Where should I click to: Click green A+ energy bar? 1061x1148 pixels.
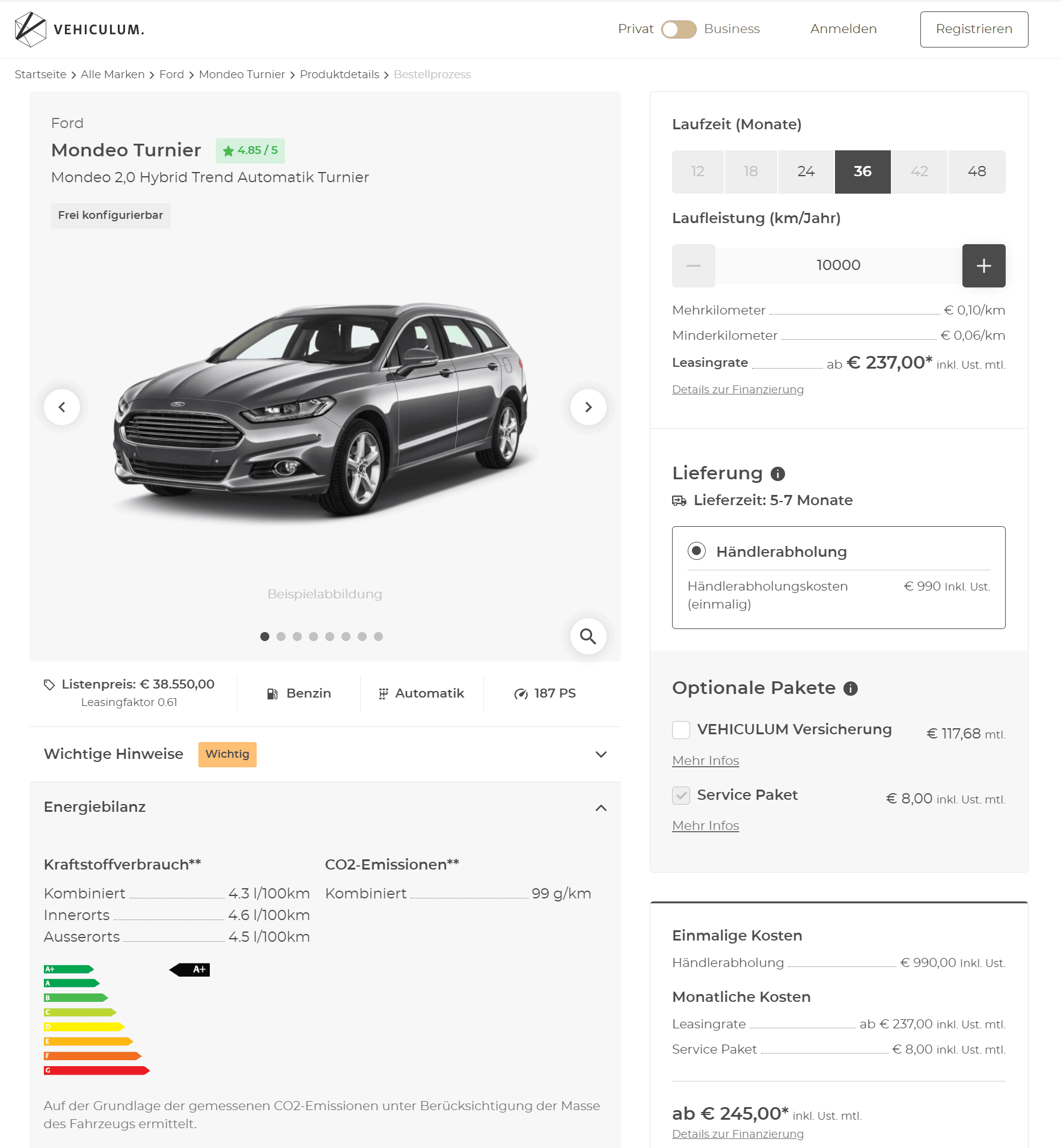point(69,969)
